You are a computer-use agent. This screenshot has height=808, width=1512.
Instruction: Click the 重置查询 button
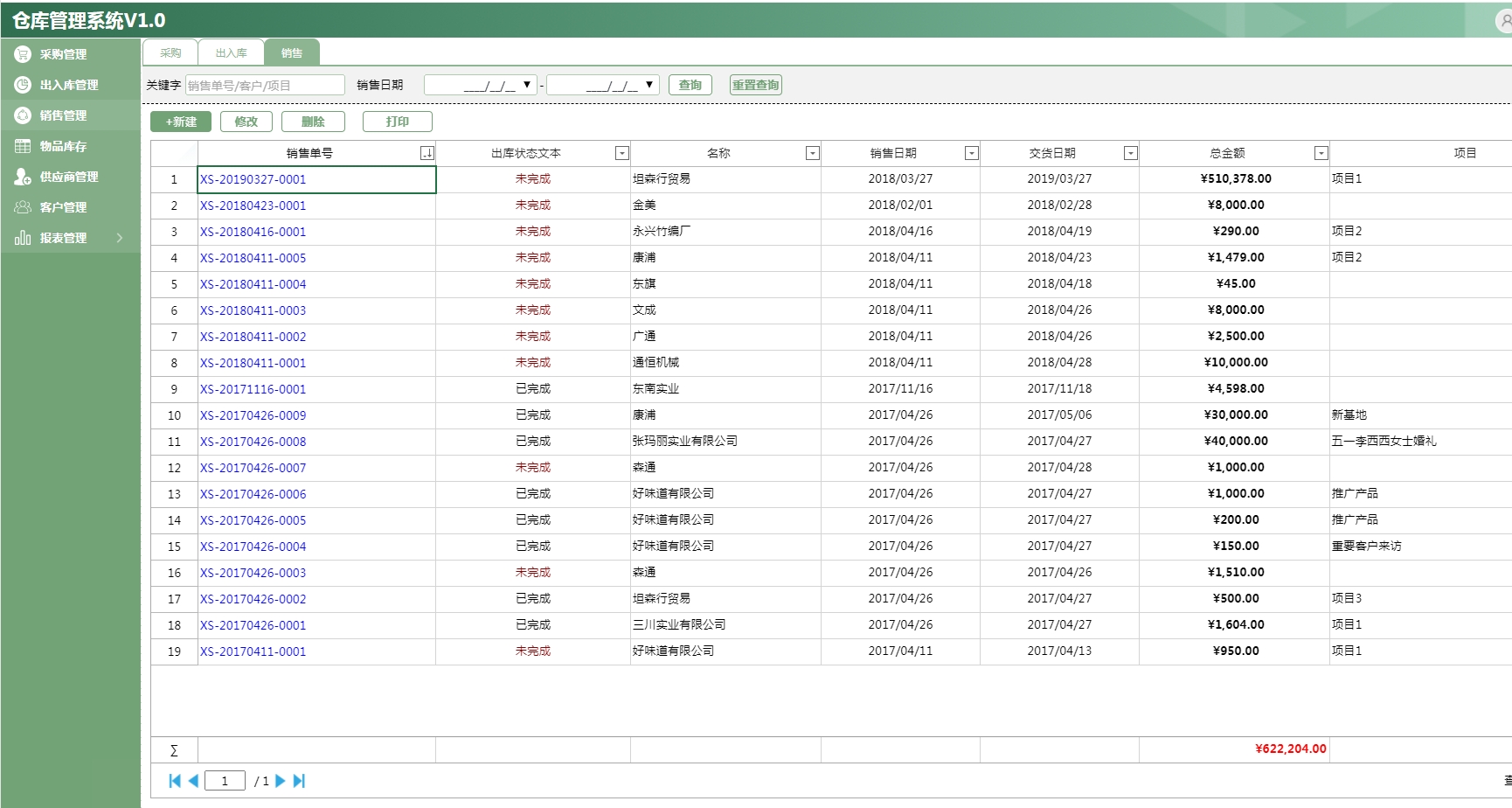756,85
